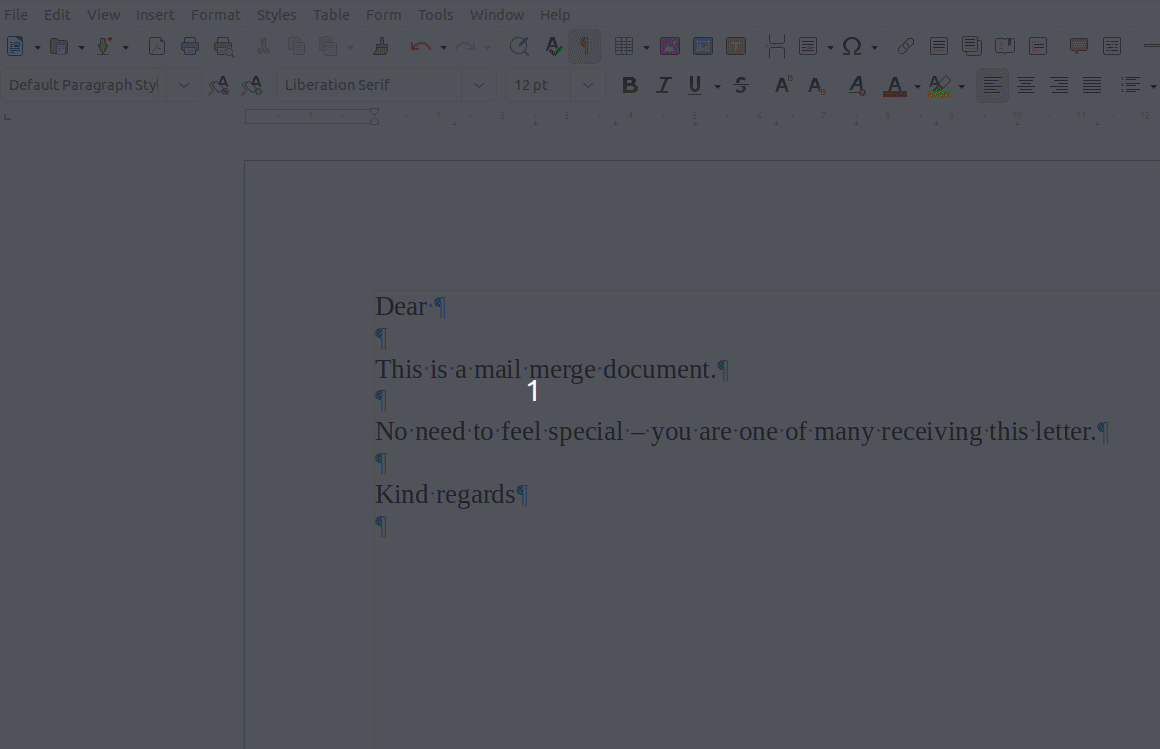Click the Insert Page Break icon
Screen dimensions: 1160x749
point(776,46)
